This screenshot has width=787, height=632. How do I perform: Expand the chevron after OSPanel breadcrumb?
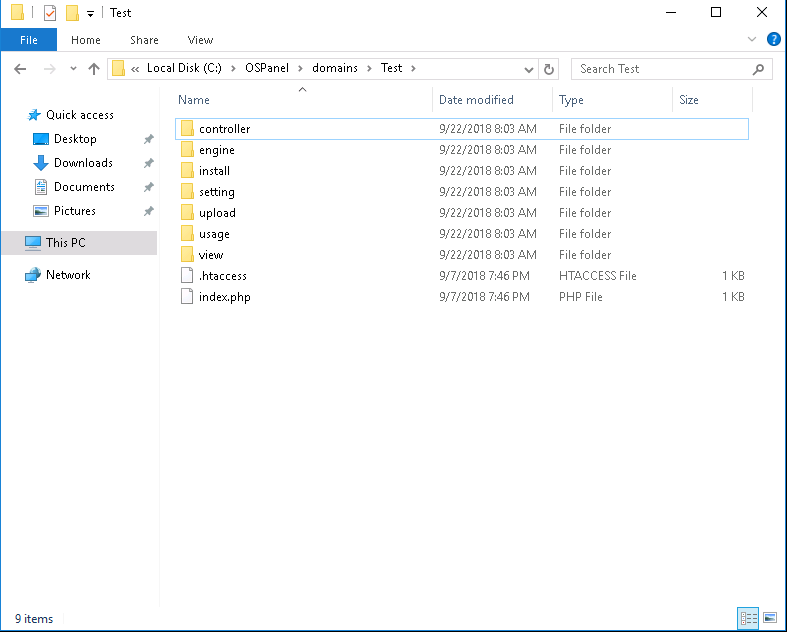pos(300,68)
